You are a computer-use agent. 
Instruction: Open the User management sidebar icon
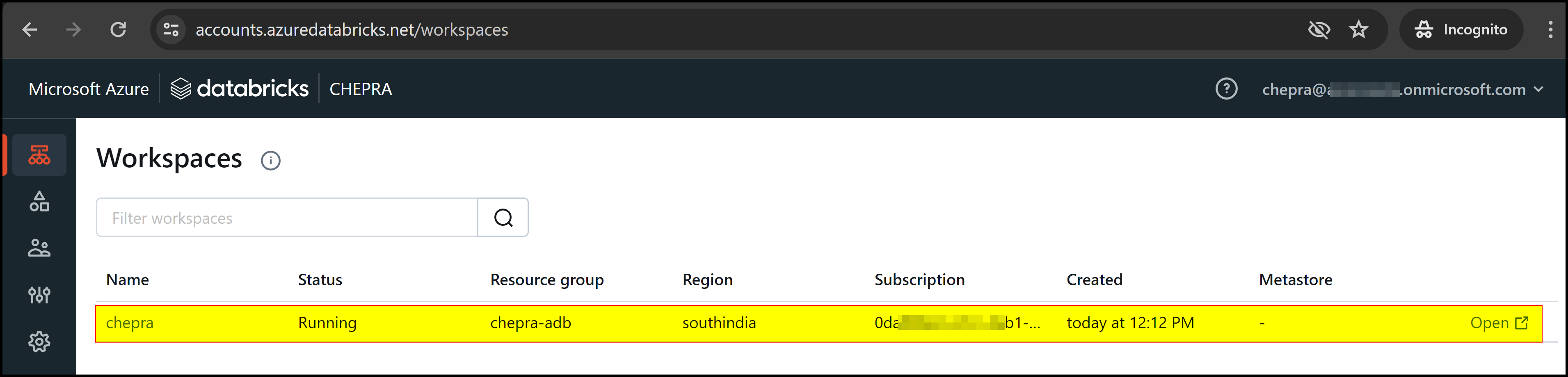39,248
